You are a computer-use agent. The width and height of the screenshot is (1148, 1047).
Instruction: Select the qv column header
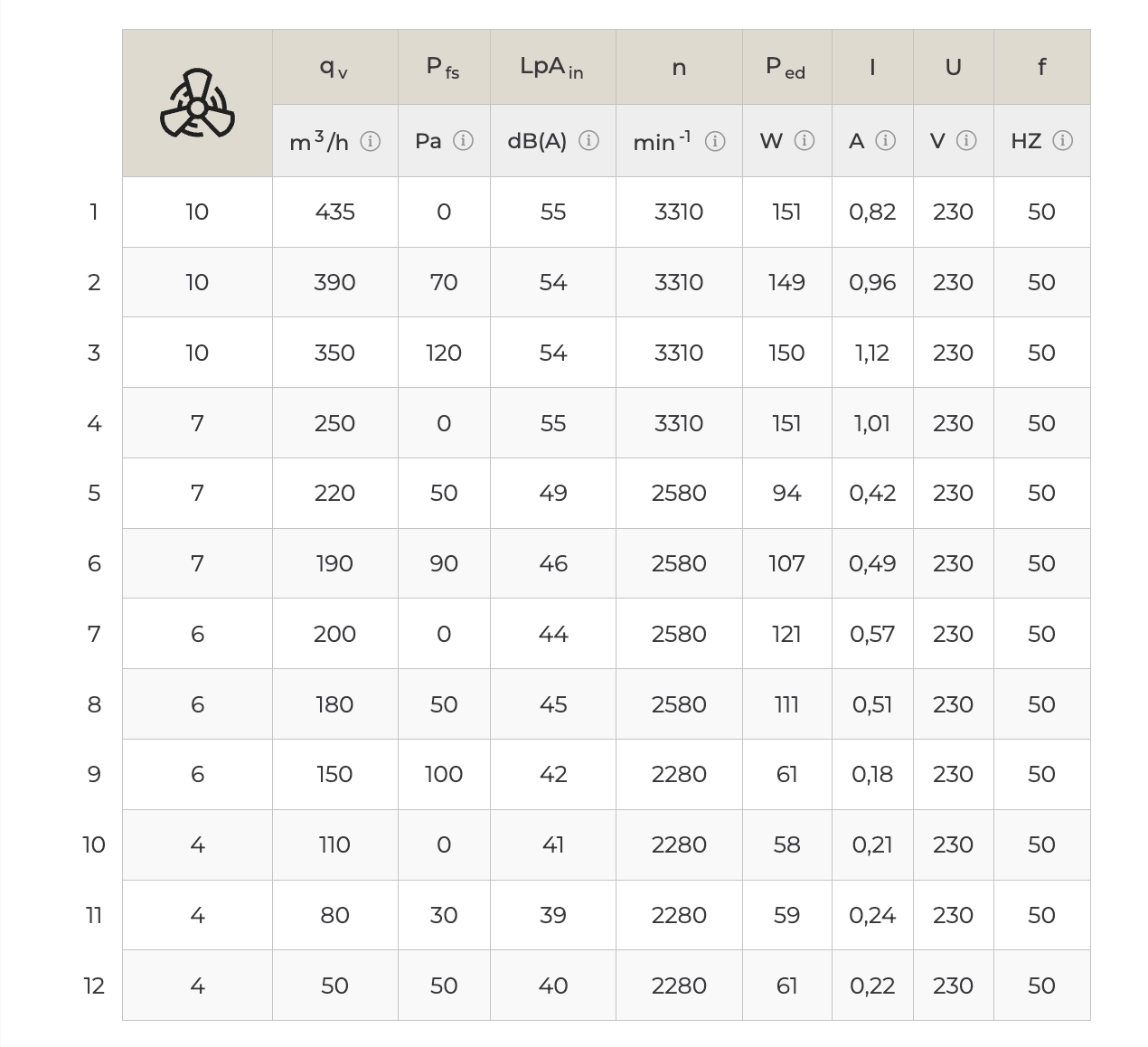[334, 67]
